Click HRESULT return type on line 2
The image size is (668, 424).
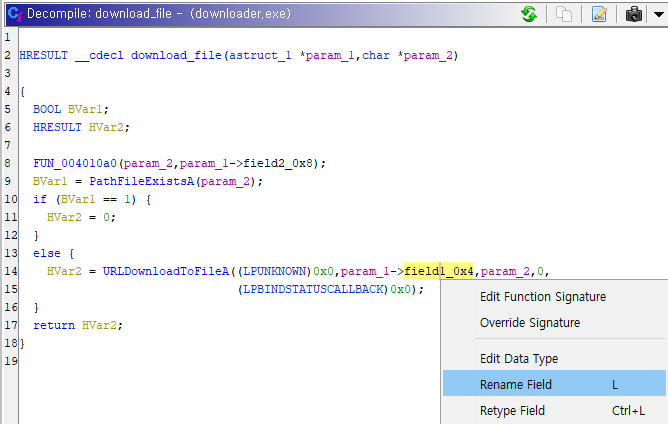[43, 55]
